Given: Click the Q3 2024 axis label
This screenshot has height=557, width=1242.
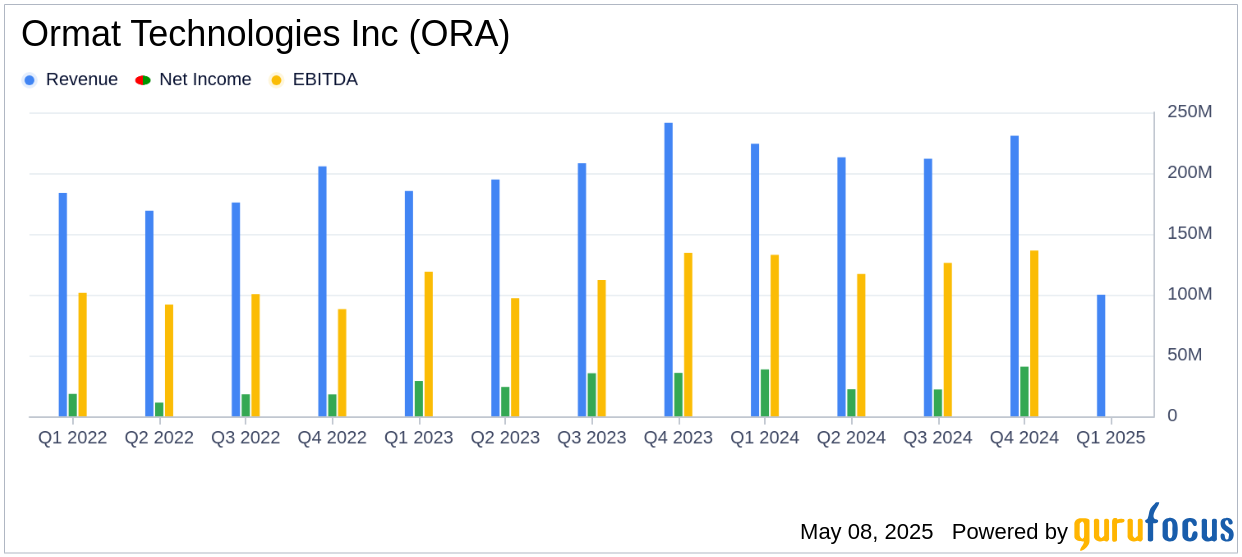Looking at the screenshot, I should pyautogui.click(x=938, y=438).
